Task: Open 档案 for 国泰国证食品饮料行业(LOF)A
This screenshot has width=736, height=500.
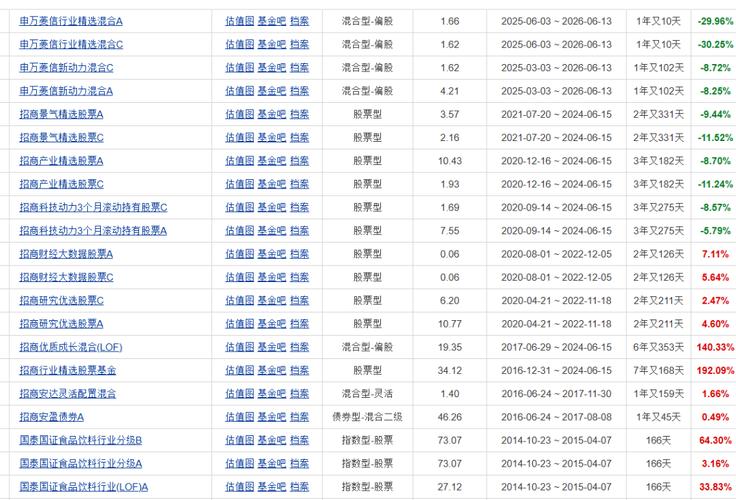Action: (x=299, y=487)
